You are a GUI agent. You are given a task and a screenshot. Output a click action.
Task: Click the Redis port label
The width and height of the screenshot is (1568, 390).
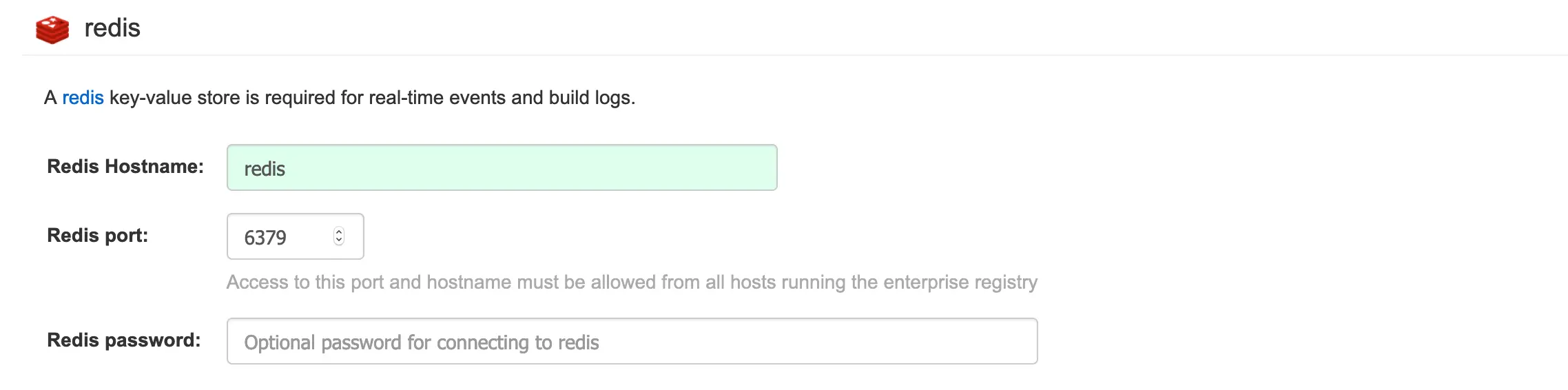pos(97,236)
